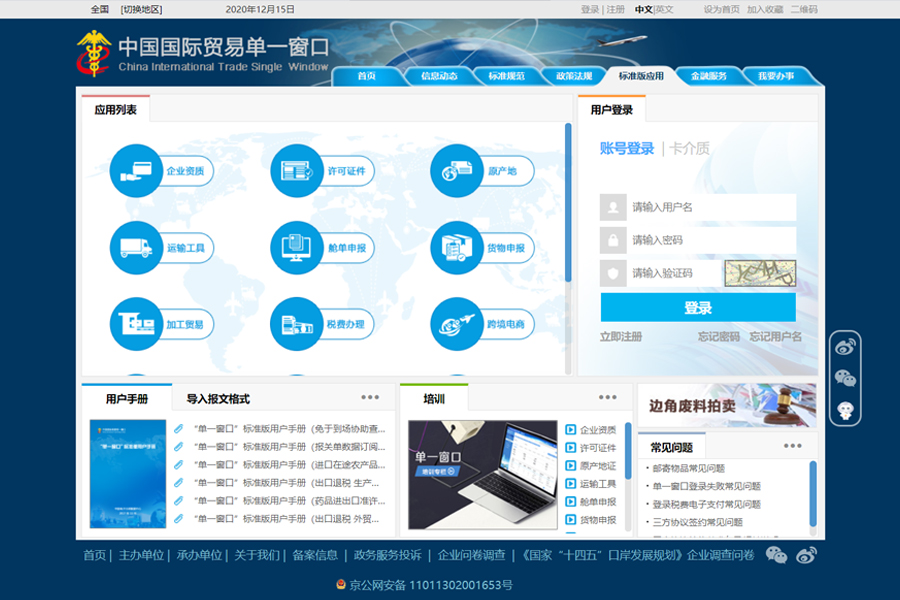Open the 金融服务 navigation tab
Viewport: 900px width, 600px height.
[709, 76]
